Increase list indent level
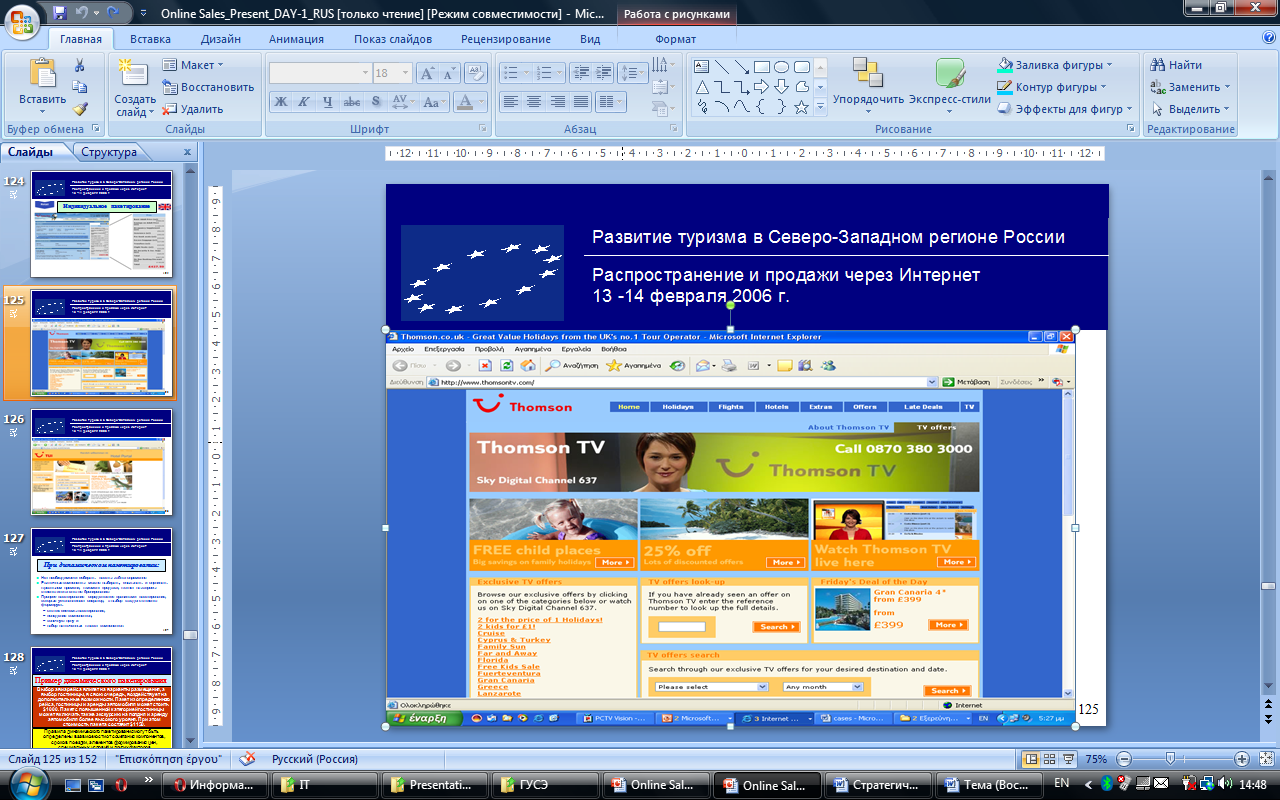Viewport: 1280px width, 800px height. (603, 73)
